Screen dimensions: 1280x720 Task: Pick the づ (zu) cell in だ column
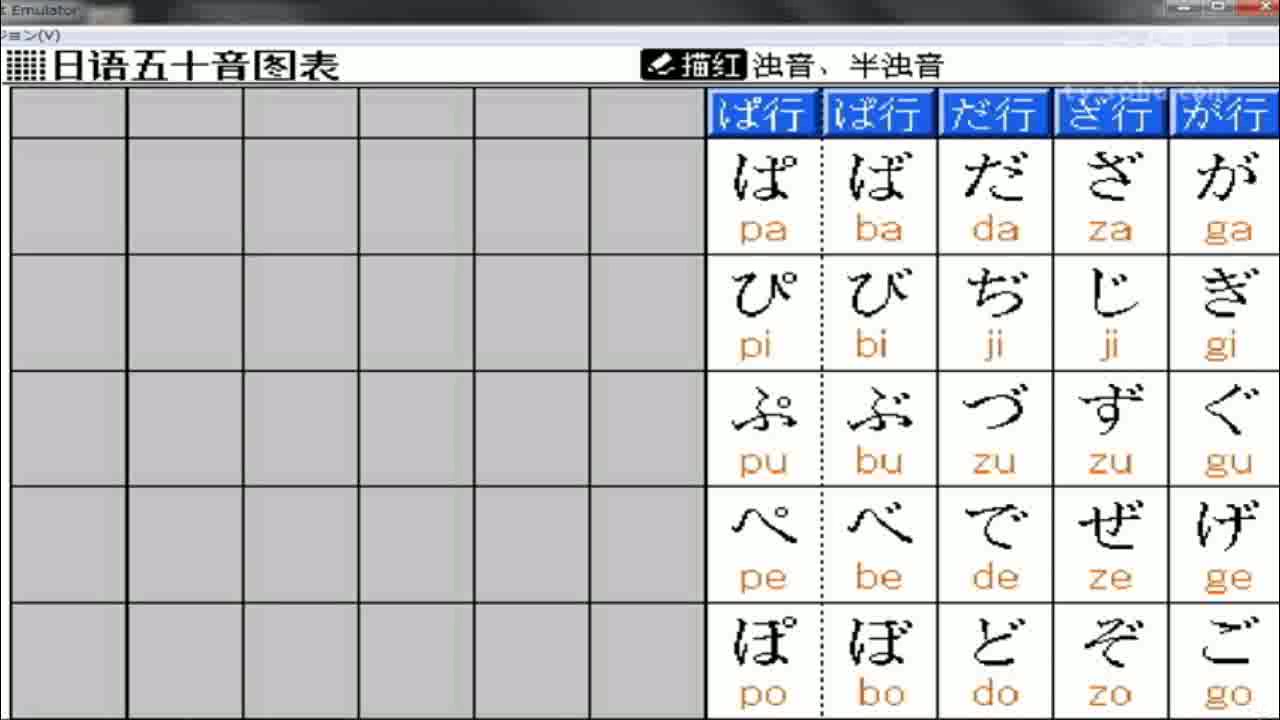[996, 429]
